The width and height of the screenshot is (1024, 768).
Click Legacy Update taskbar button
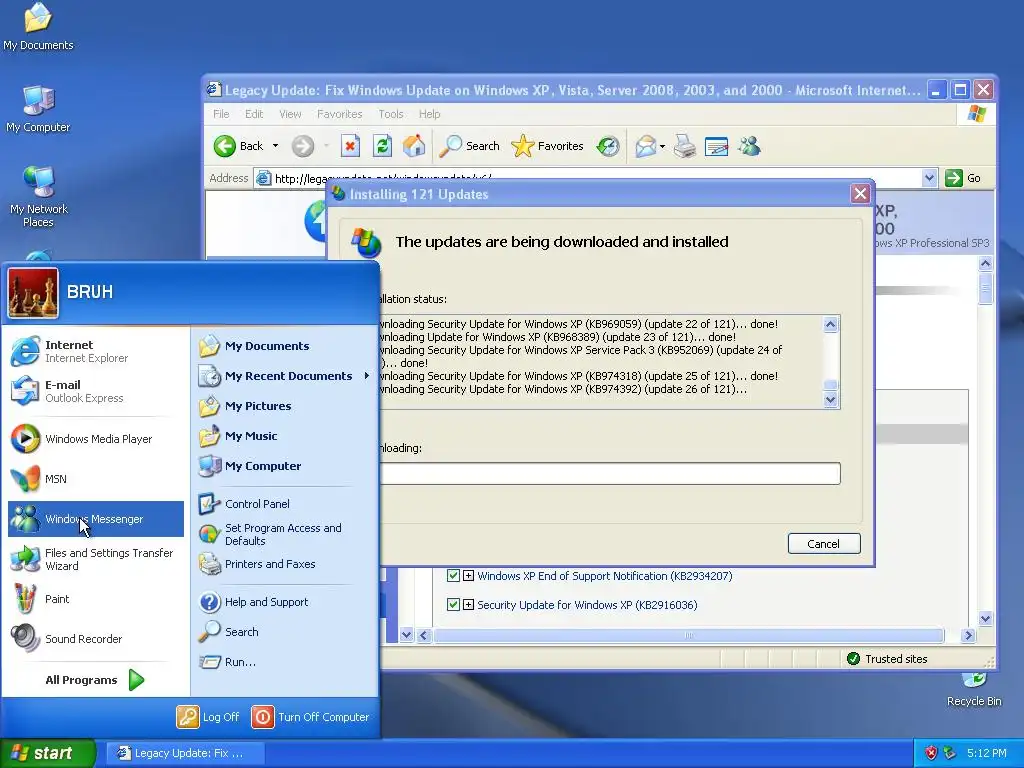[185, 753]
